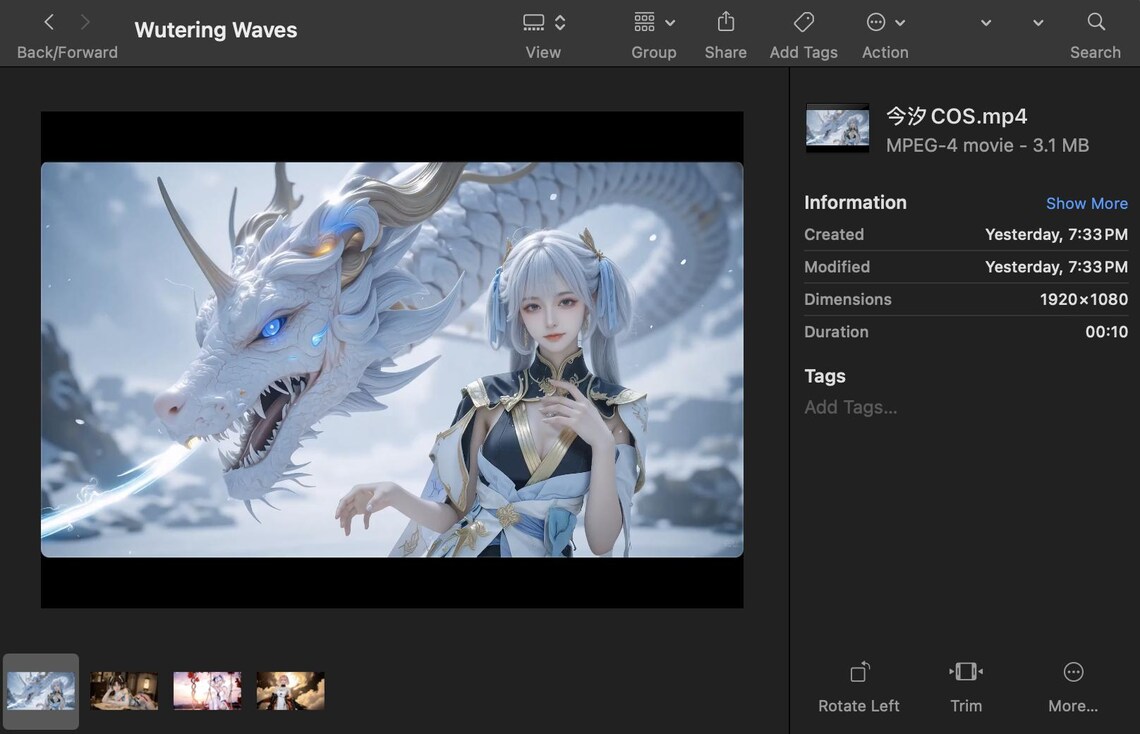
Task: Click the Forward navigation arrow
Action: pos(86,20)
